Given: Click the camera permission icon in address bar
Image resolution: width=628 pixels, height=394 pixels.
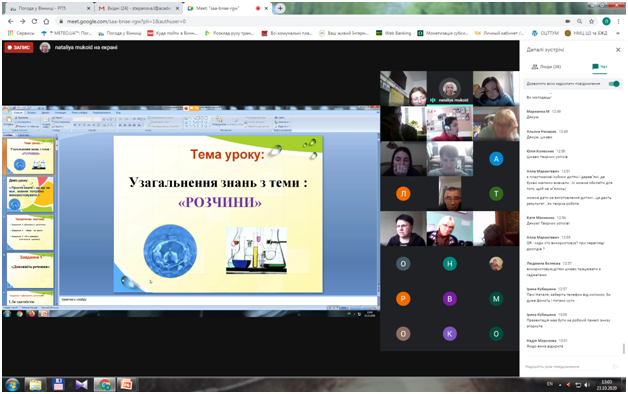Looking at the screenshot, I should tap(568, 22).
